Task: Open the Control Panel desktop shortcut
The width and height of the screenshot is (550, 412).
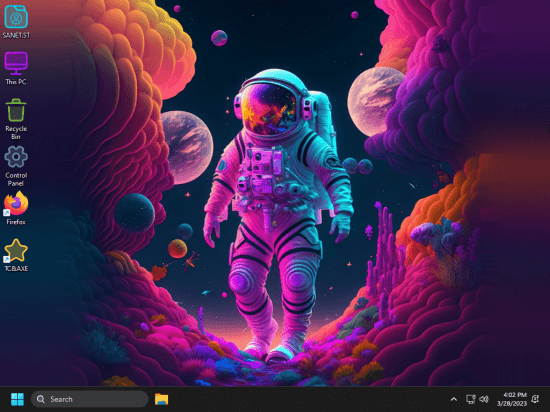Action: click(16, 166)
